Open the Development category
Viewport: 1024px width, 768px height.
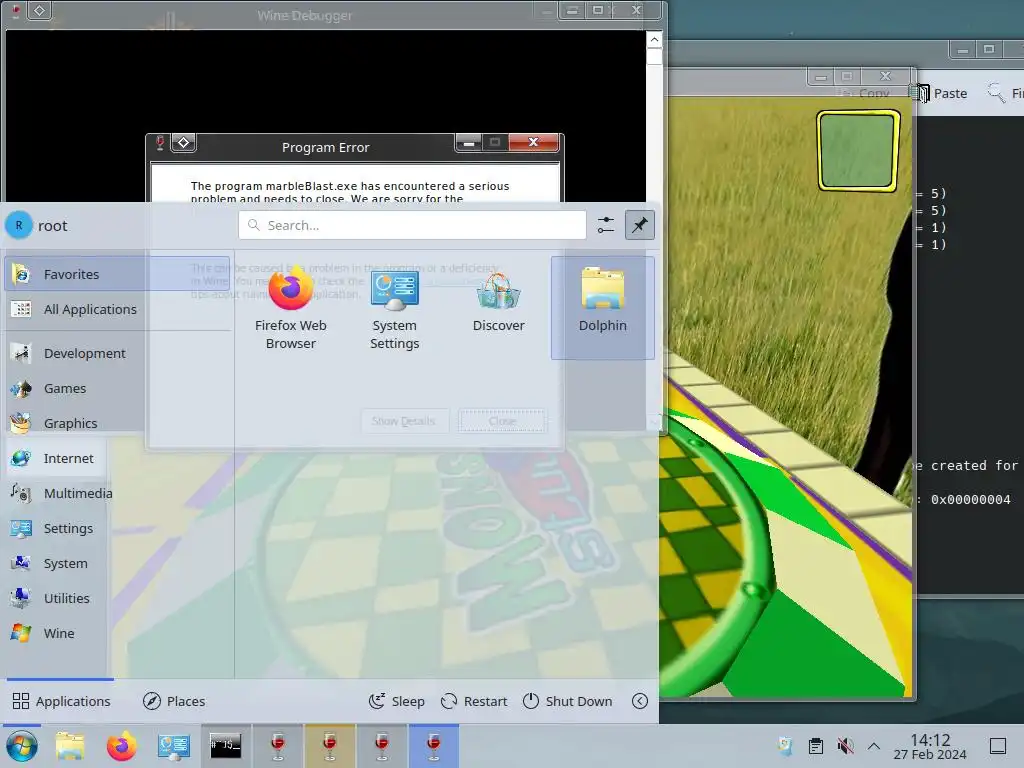[117, 353]
